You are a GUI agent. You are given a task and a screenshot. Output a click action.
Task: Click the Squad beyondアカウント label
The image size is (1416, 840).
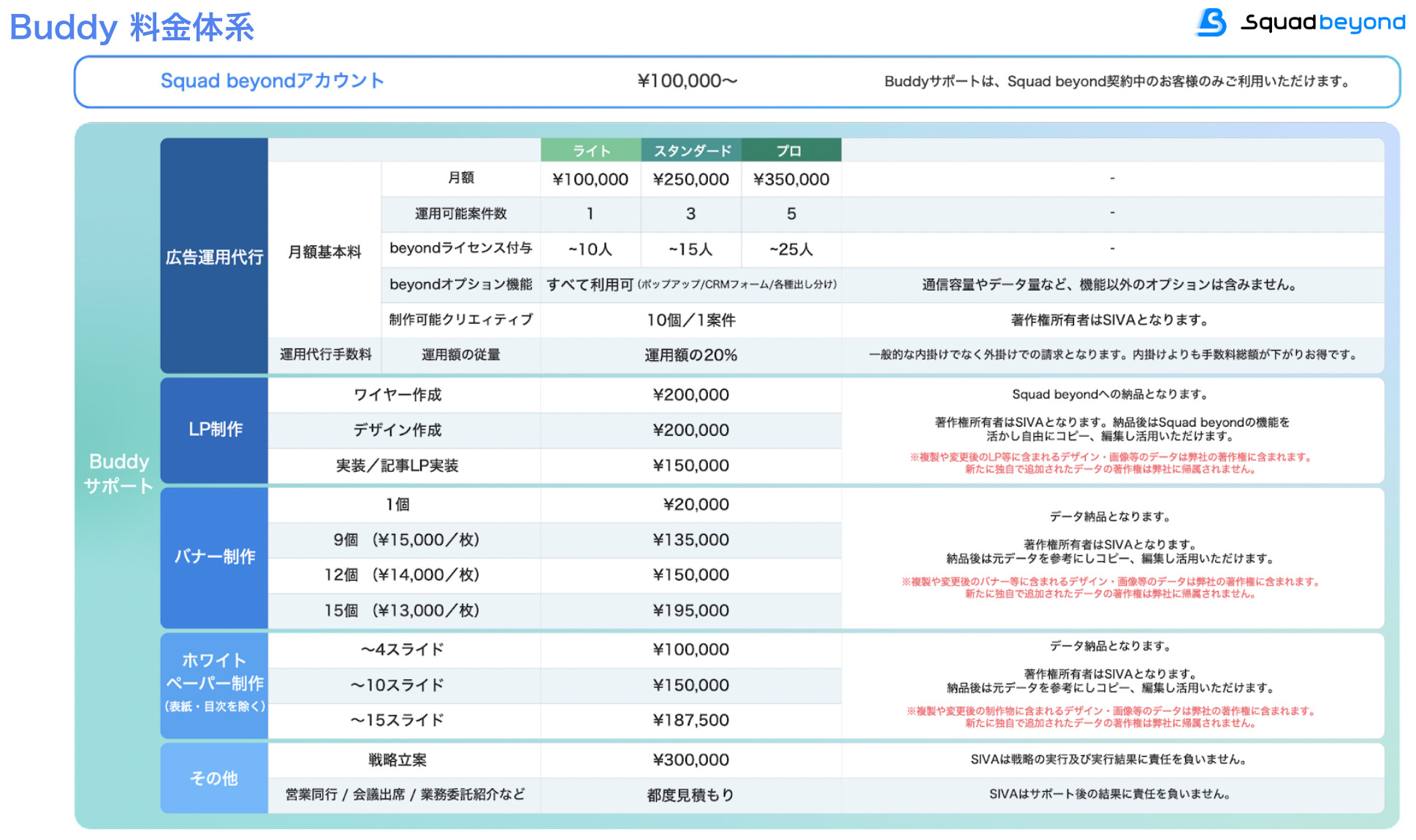pyautogui.click(x=273, y=80)
